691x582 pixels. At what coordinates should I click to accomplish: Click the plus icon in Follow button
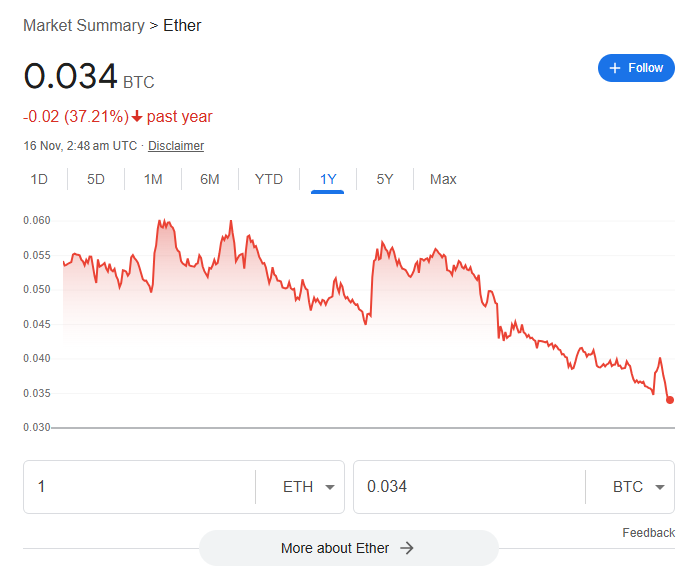point(615,68)
